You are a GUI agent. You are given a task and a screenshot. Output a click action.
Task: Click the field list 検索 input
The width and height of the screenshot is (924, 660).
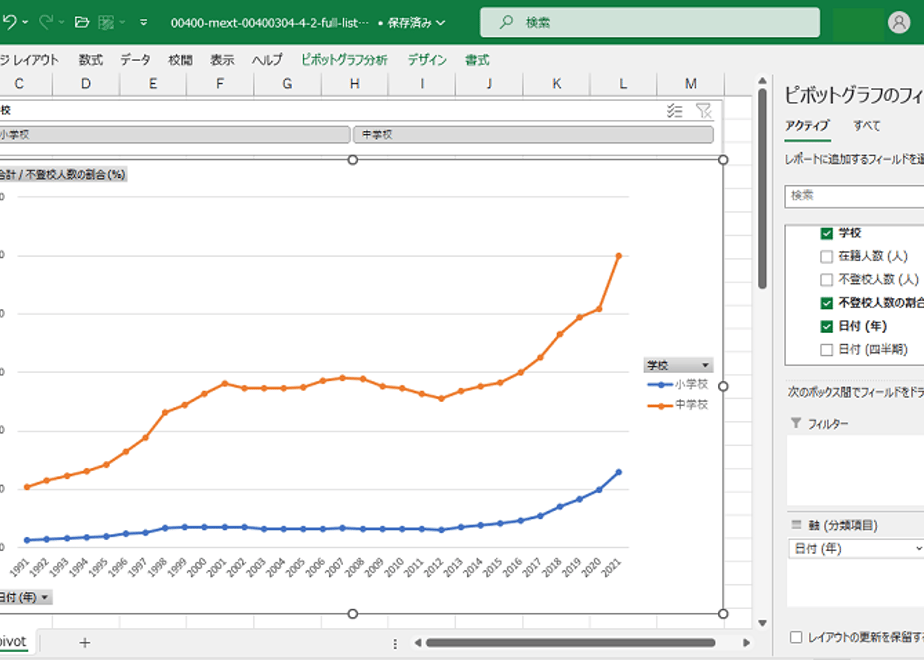854,196
